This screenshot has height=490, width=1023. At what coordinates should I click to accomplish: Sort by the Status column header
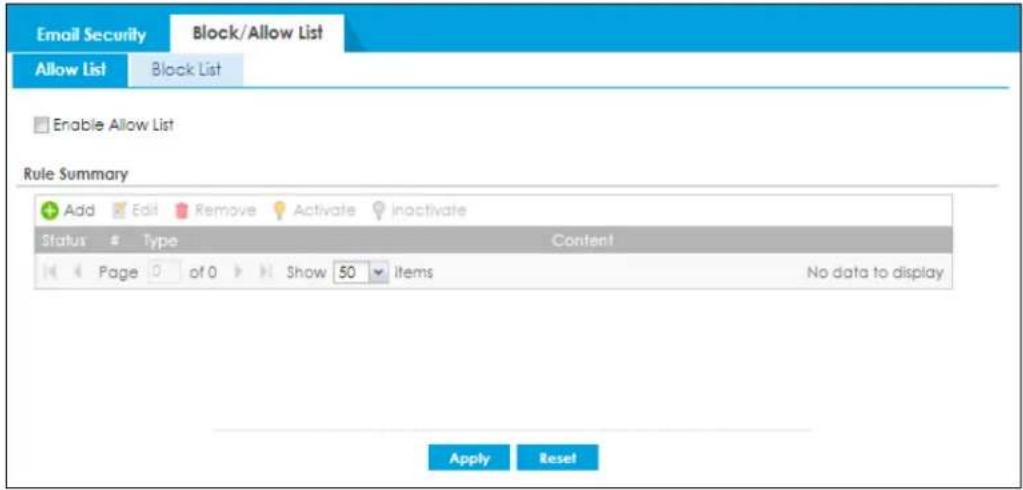pyautogui.click(x=64, y=241)
